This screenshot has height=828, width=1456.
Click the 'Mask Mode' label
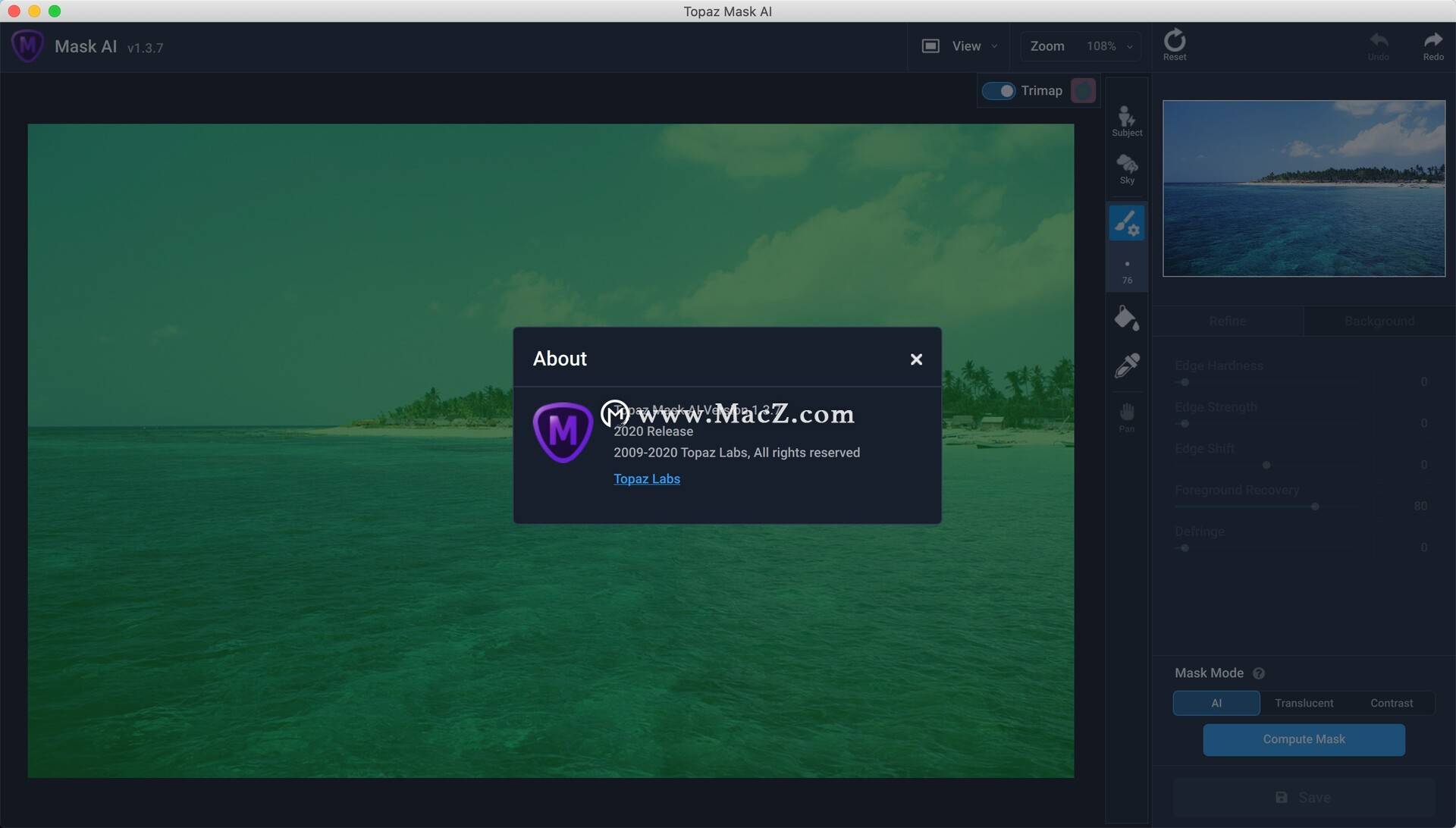1209,673
